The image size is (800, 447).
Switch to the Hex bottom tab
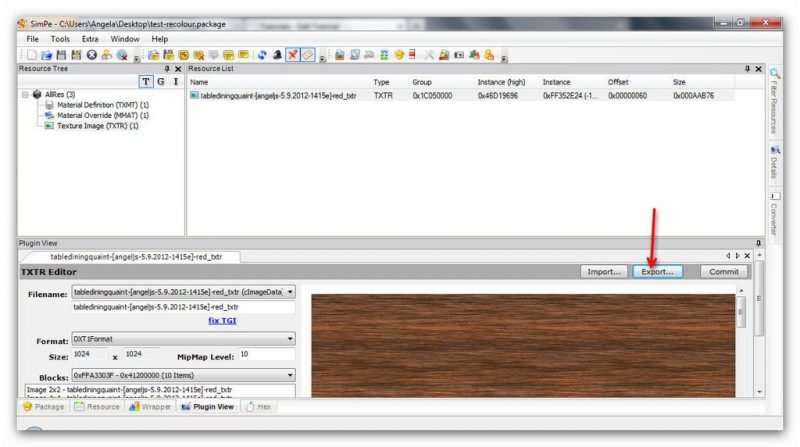tap(259, 407)
